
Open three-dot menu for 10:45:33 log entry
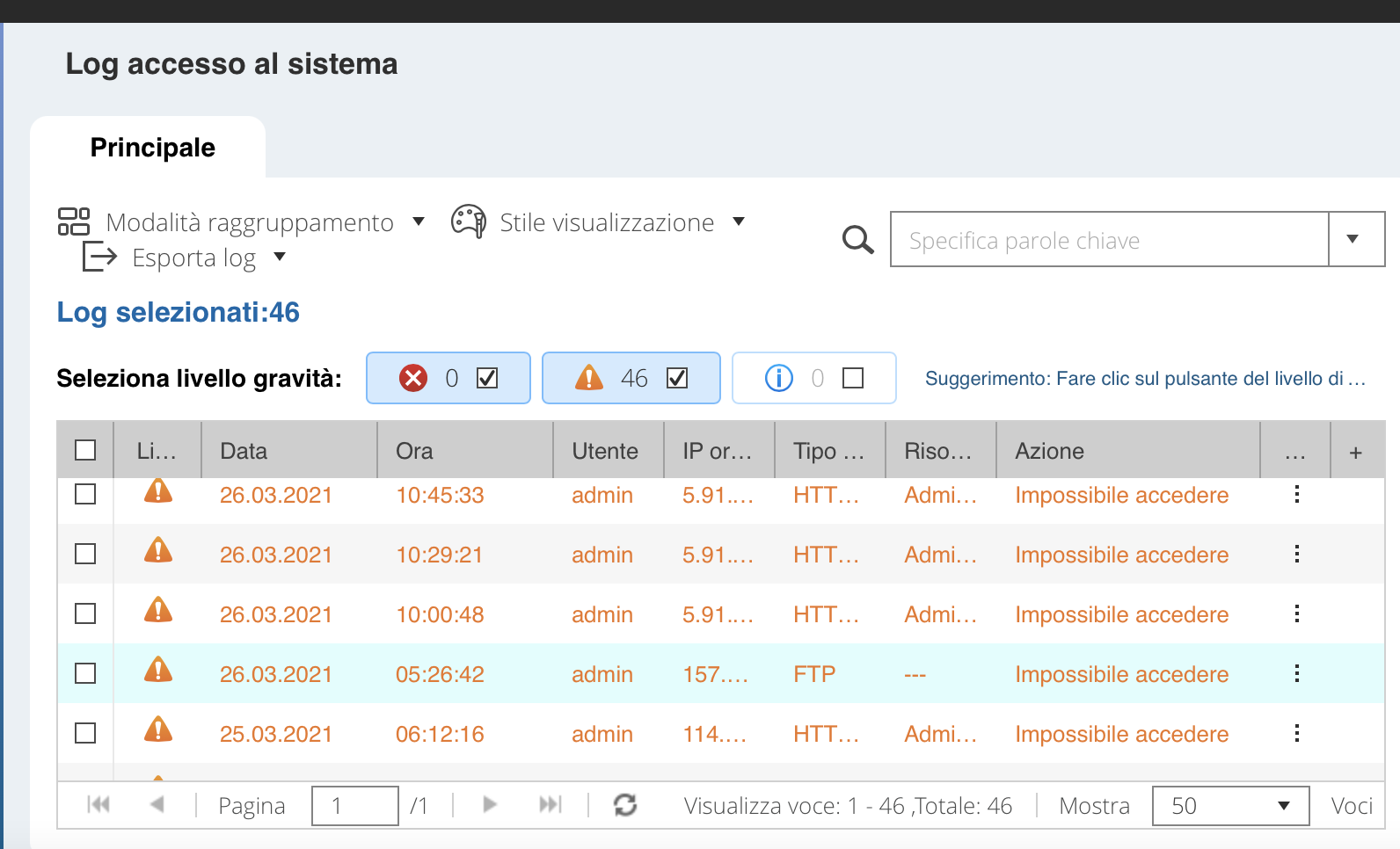[1296, 495]
